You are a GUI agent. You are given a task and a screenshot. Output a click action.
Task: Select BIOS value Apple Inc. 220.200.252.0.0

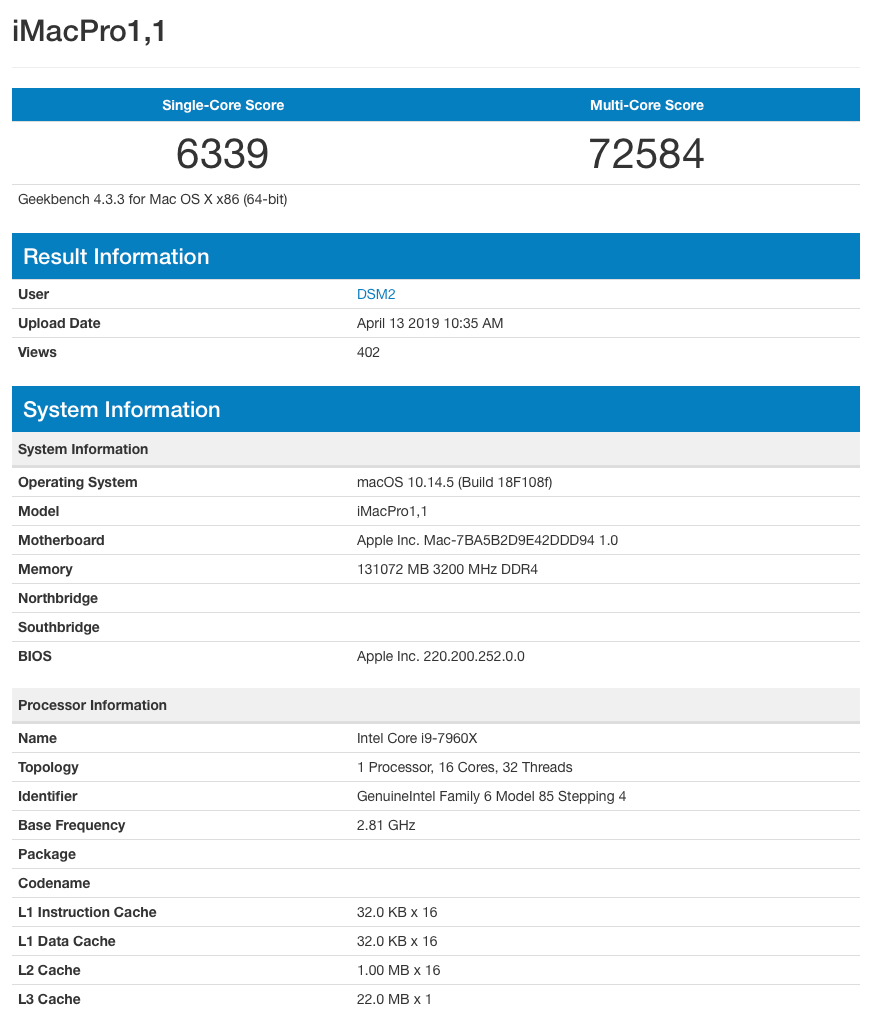tap(440, 656)
